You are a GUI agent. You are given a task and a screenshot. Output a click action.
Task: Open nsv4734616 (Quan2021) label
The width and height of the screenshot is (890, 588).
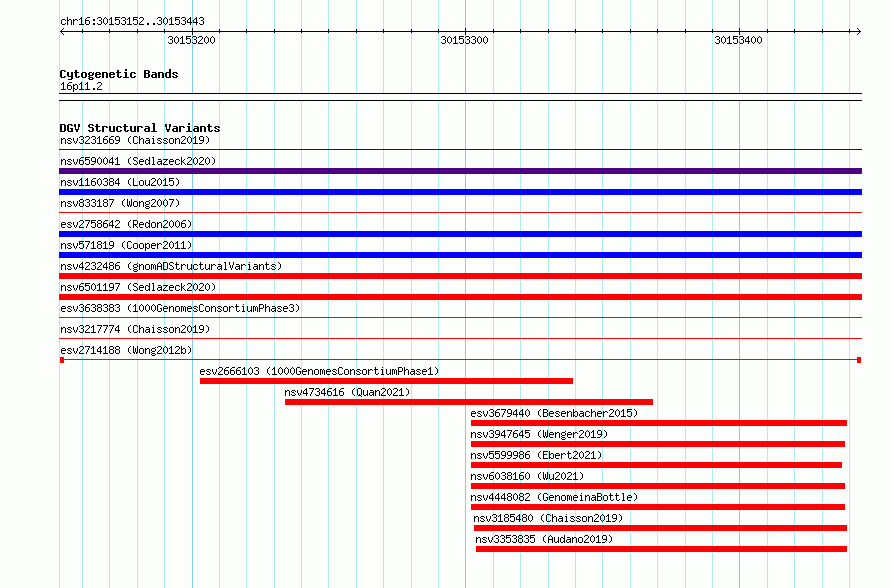[347, 392]
